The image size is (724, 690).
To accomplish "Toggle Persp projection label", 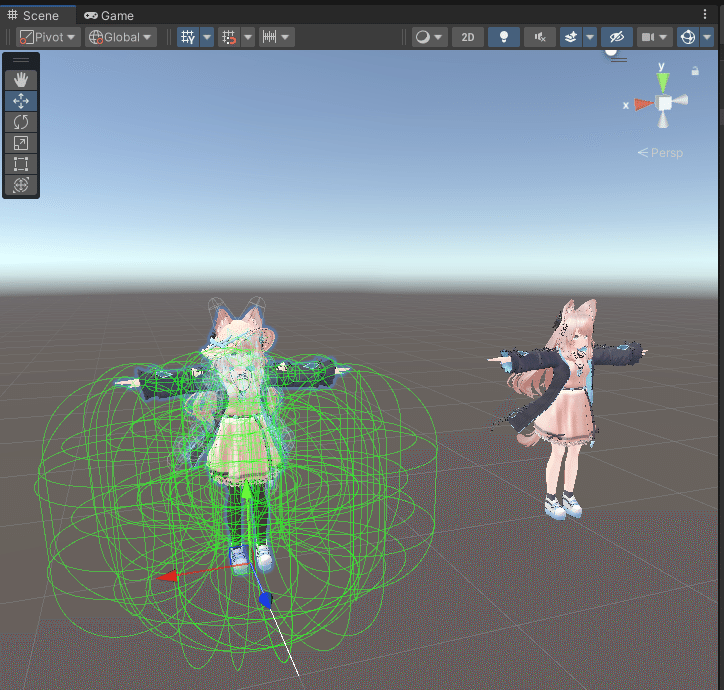I will 660,152.
